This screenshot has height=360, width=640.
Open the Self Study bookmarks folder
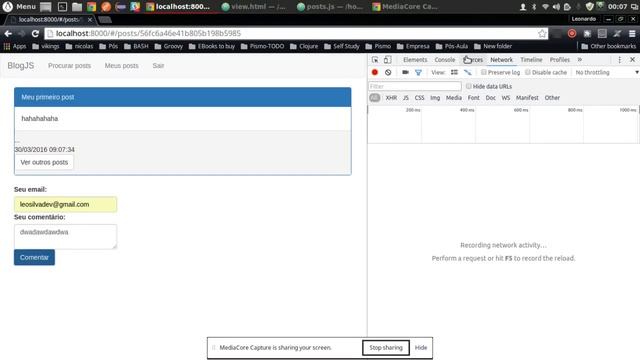(342, 46)
